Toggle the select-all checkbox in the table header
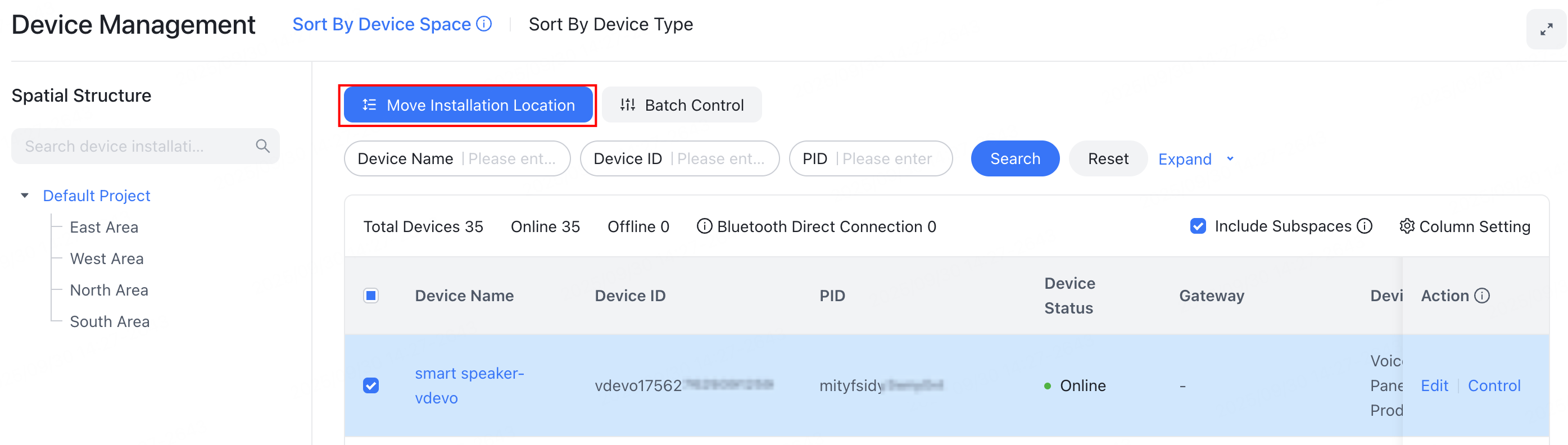Image resolution: width=1568 pixels, height=445 pixels. 370,295
